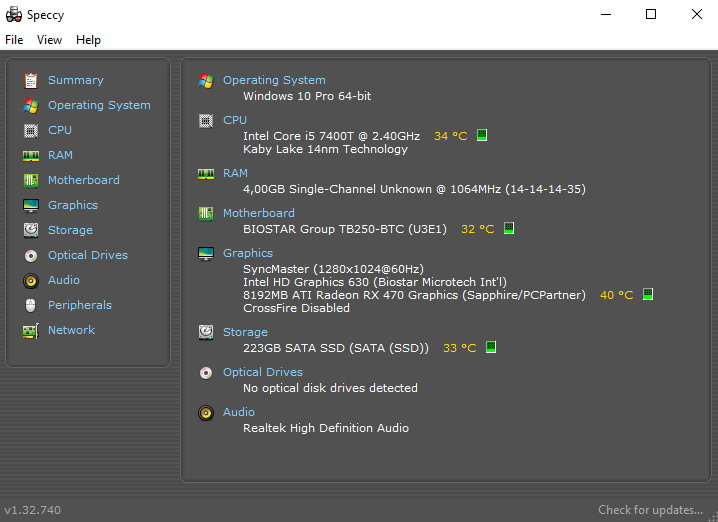Maximize the Speccy window
Image resolution: width=718 pixels, height=522 pixels.
click(651, 14)
